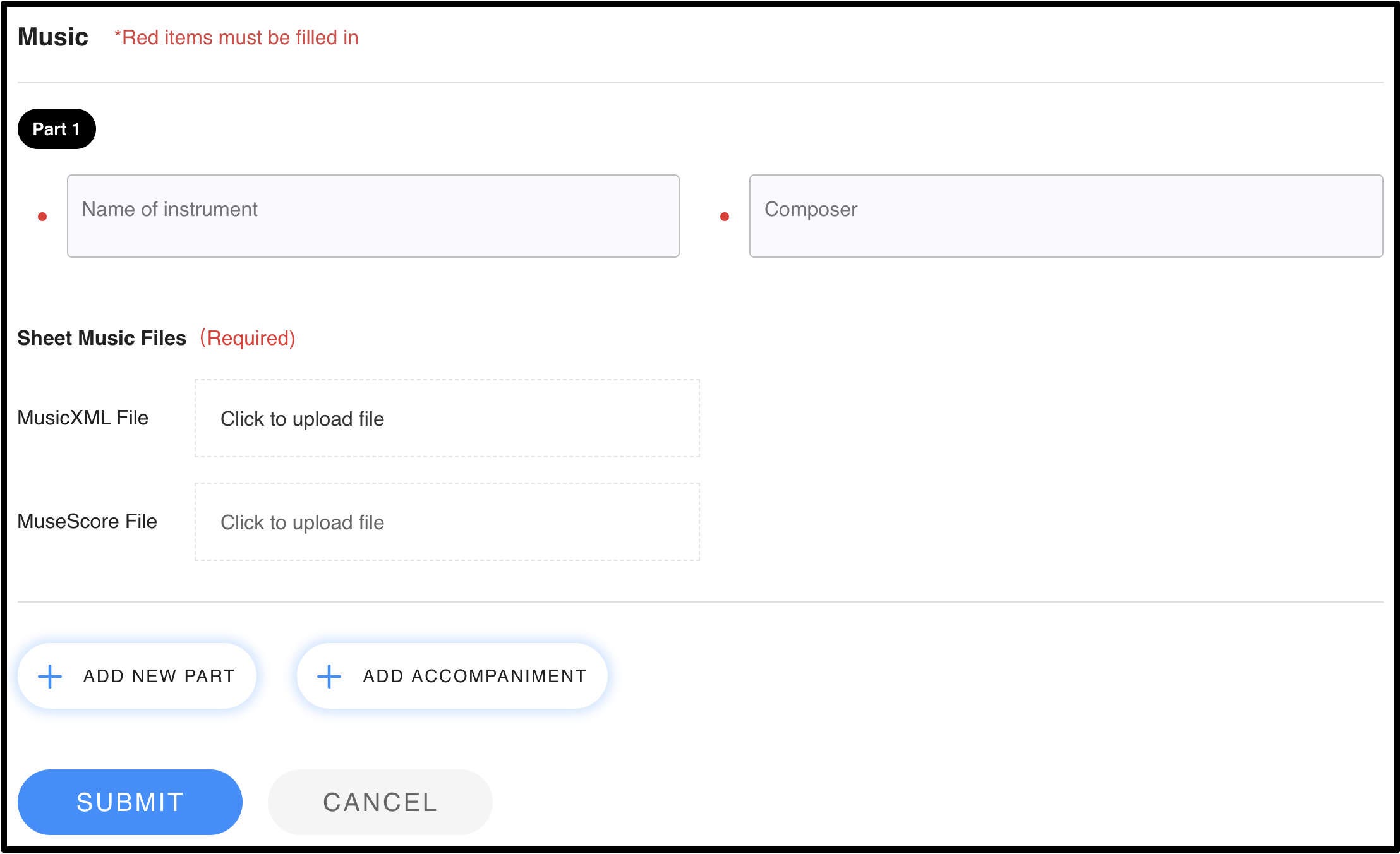Click the plus icon on Add Accompaniment
The image size is (1400, 854).
click(x=329, y=676)
